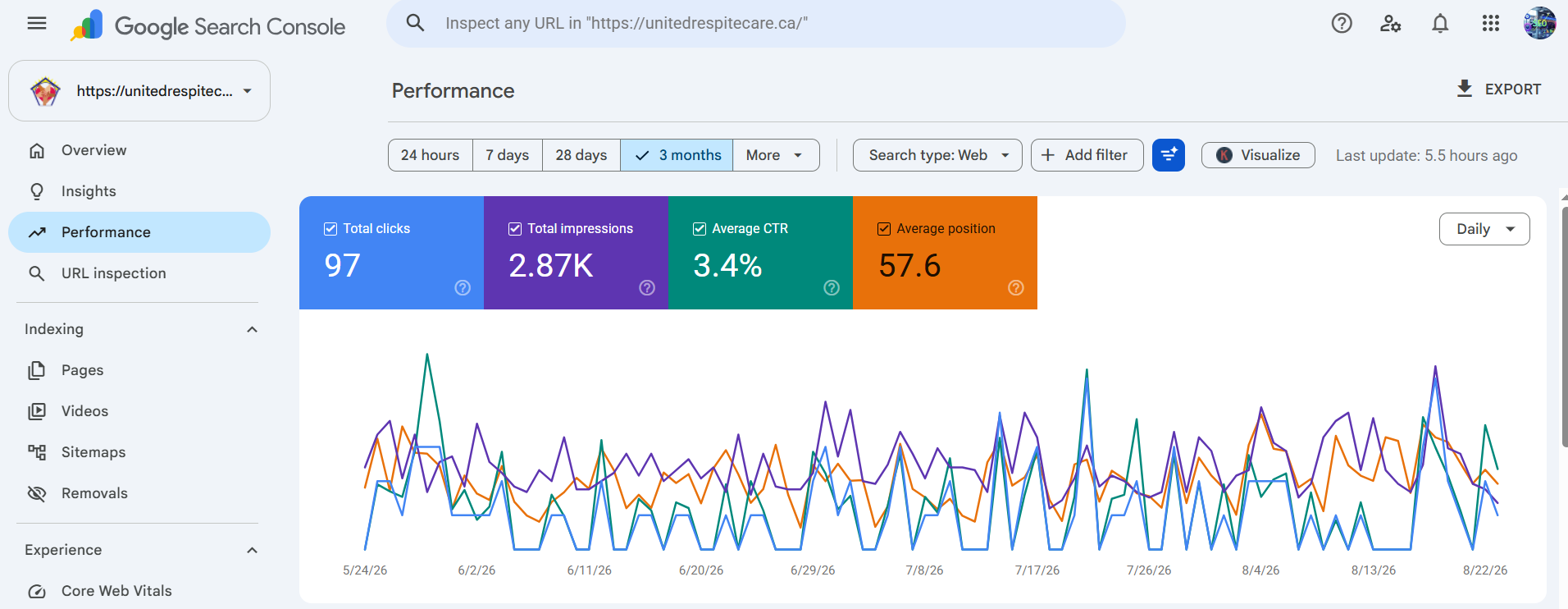Click the Inspect any URL search field
The height and width of the screenshot is (609, 1568).
(756, 23)
